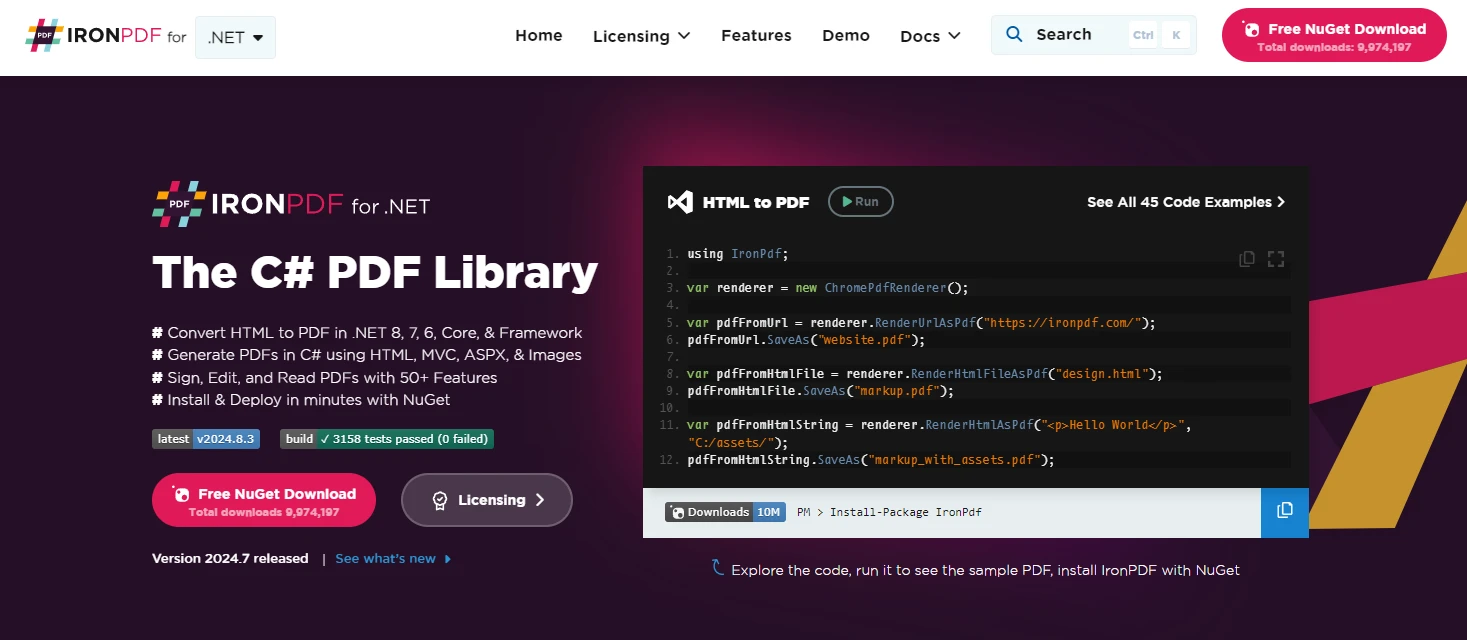Follow the See what's new link
Image resolution: width=1467 pixels, height=640 pixels.
pyautogui.click(x=393, y=559)
